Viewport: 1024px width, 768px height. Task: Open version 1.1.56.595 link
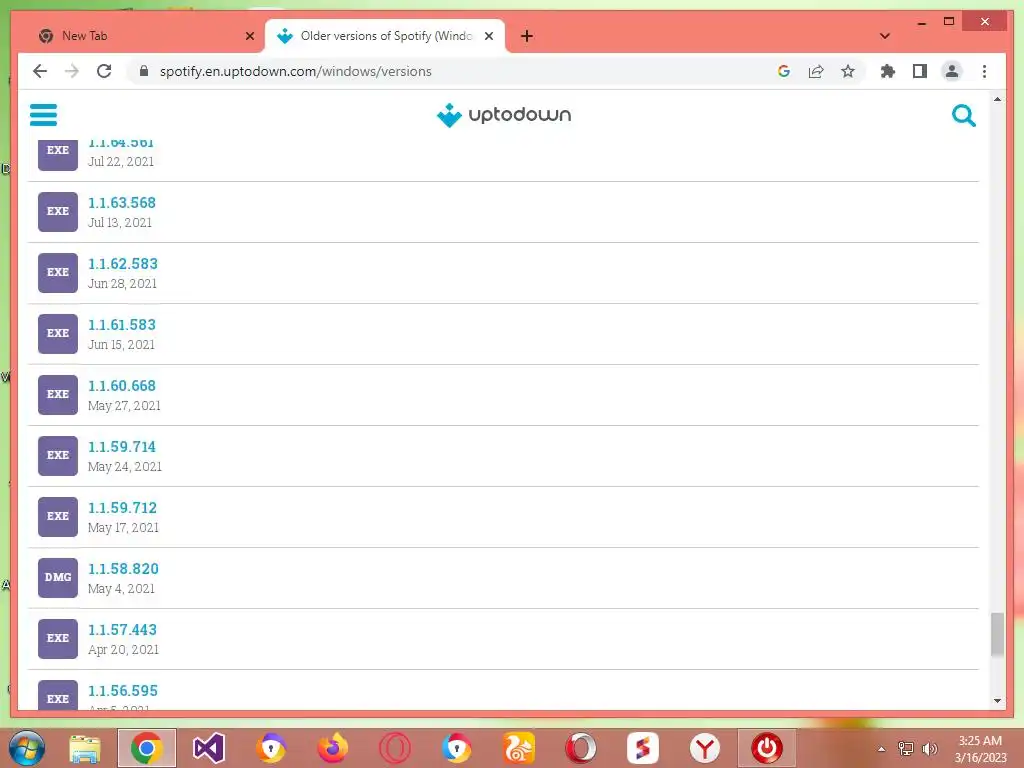(x=123, y=690)
